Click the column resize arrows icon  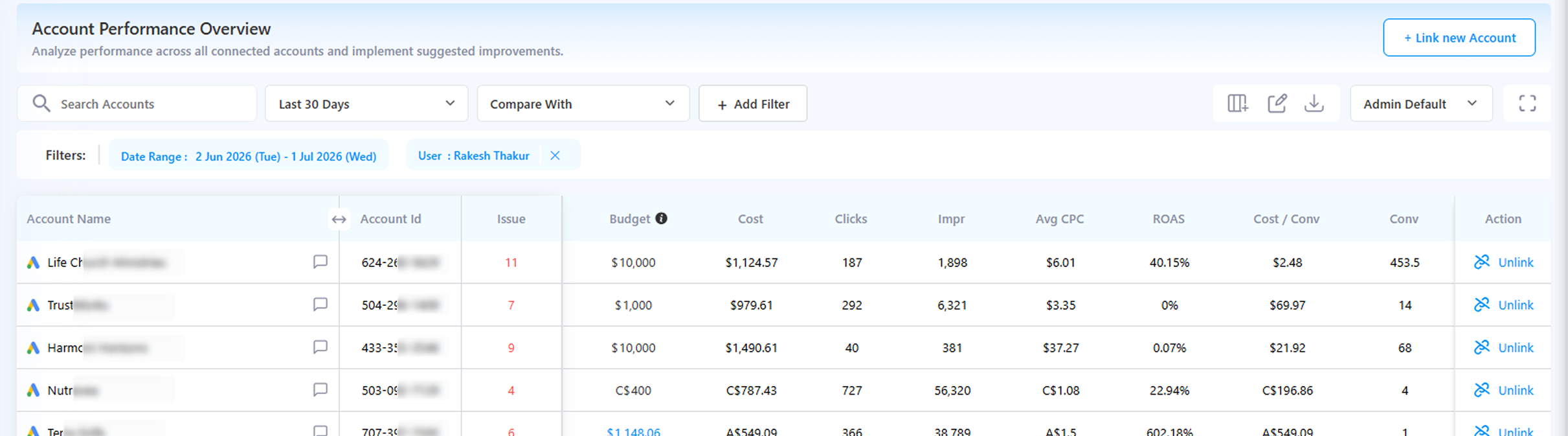click(x=339, y=219)
